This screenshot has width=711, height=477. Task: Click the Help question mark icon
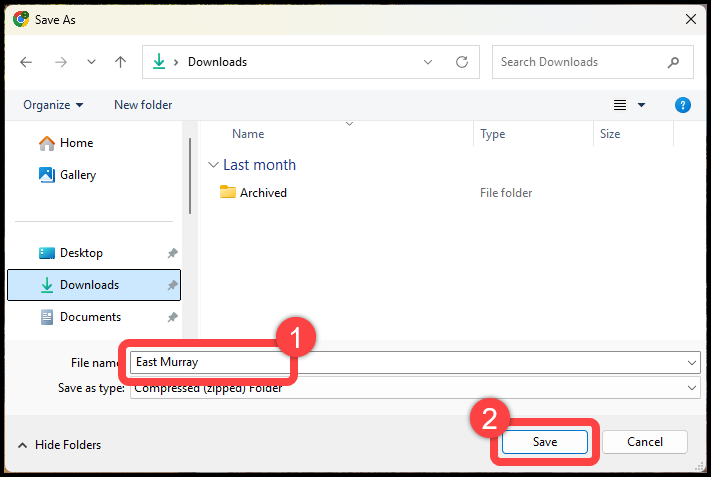(683, 105)
